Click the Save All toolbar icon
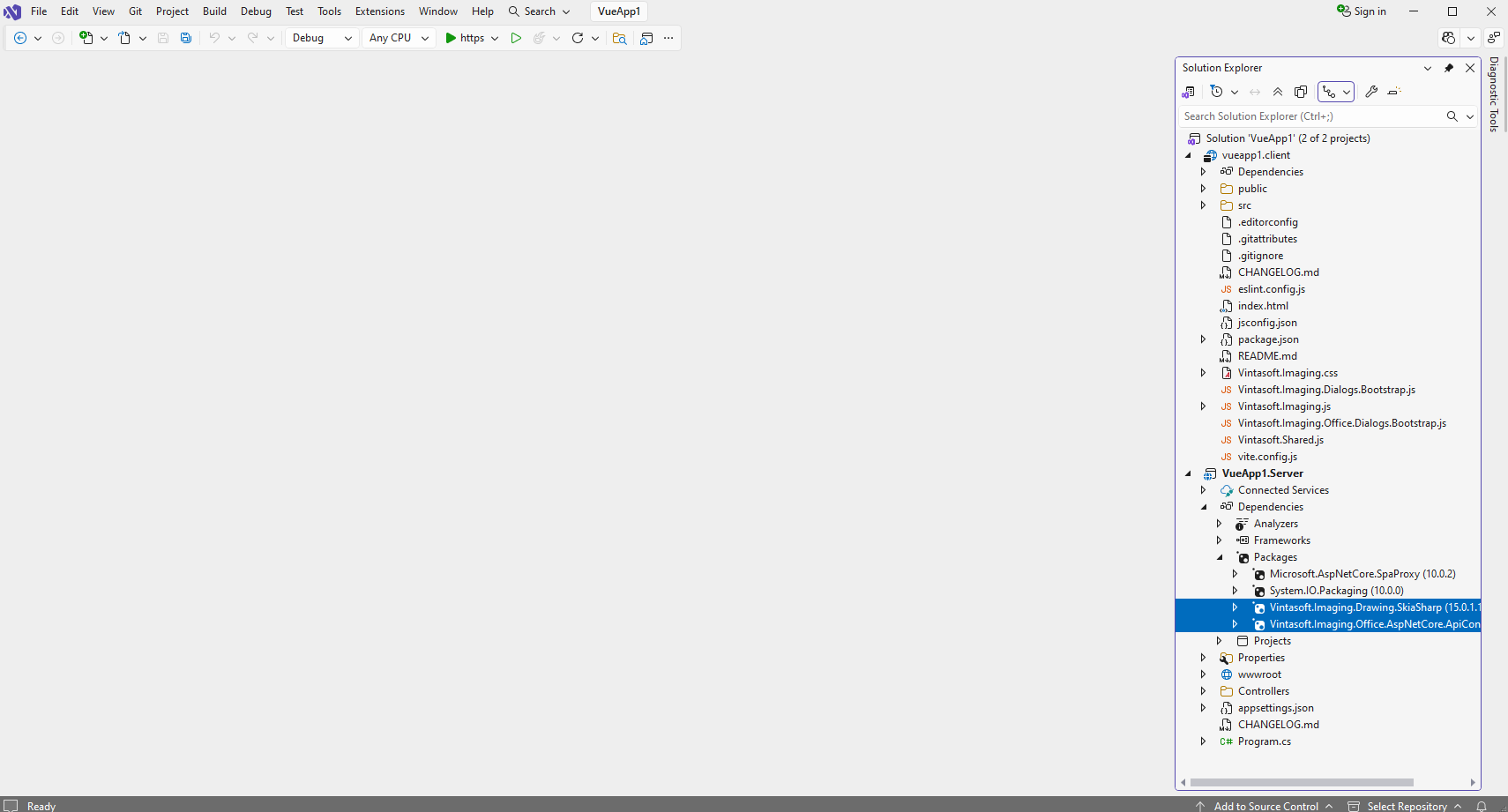Viewport: 1508px width, 812px height. (186, 38)
